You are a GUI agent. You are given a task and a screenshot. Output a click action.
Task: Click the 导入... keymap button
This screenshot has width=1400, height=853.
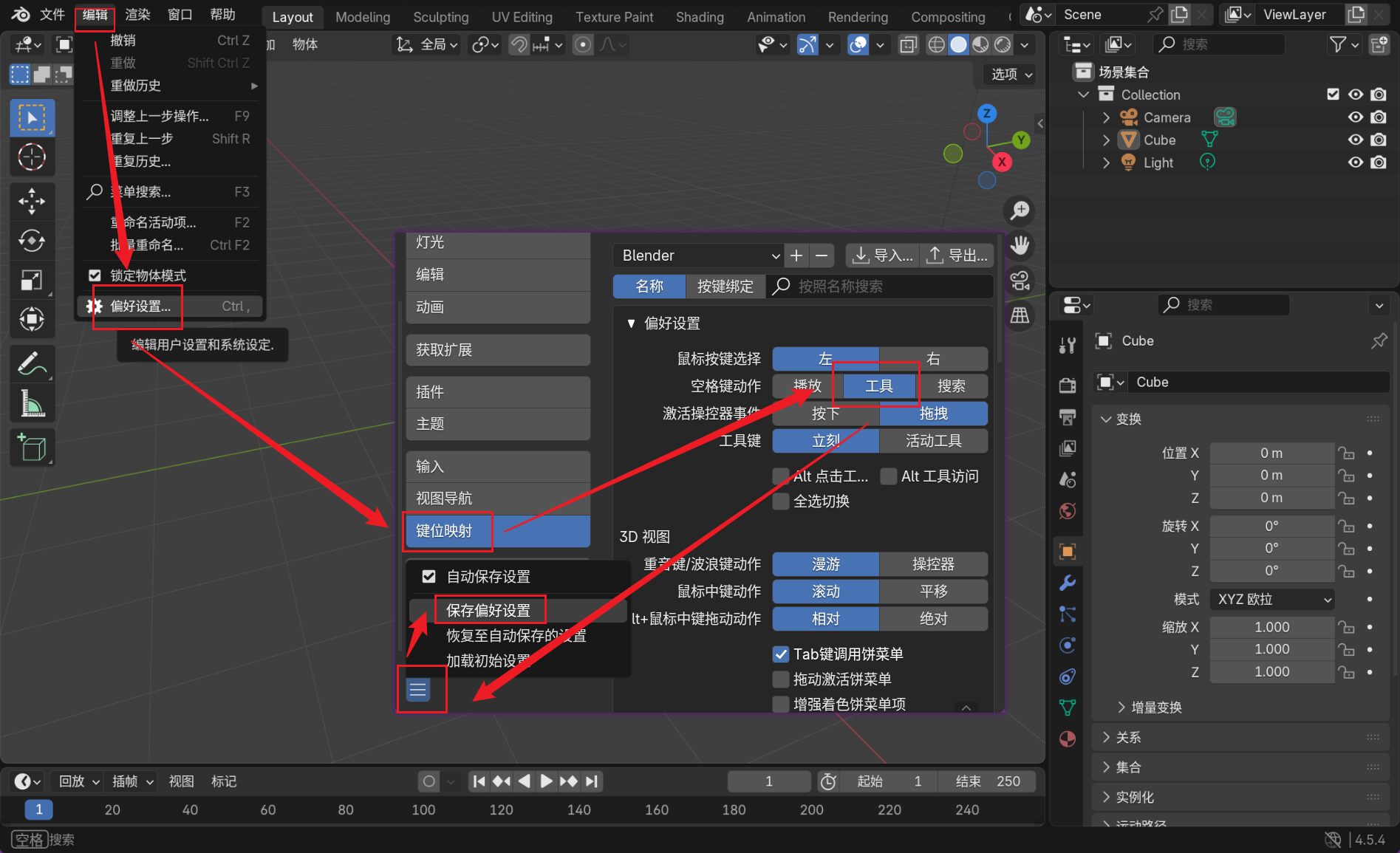(x=882, y=256)
